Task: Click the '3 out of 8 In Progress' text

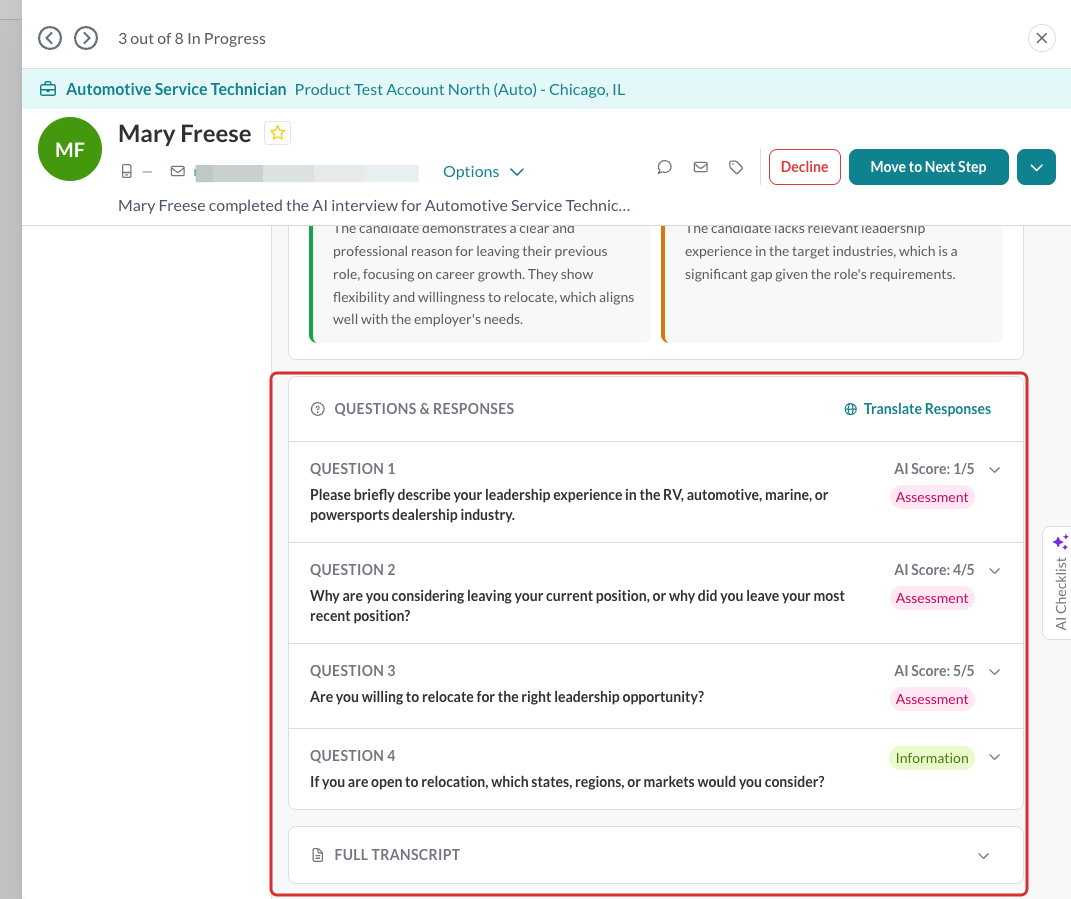Action: (192, 39)
